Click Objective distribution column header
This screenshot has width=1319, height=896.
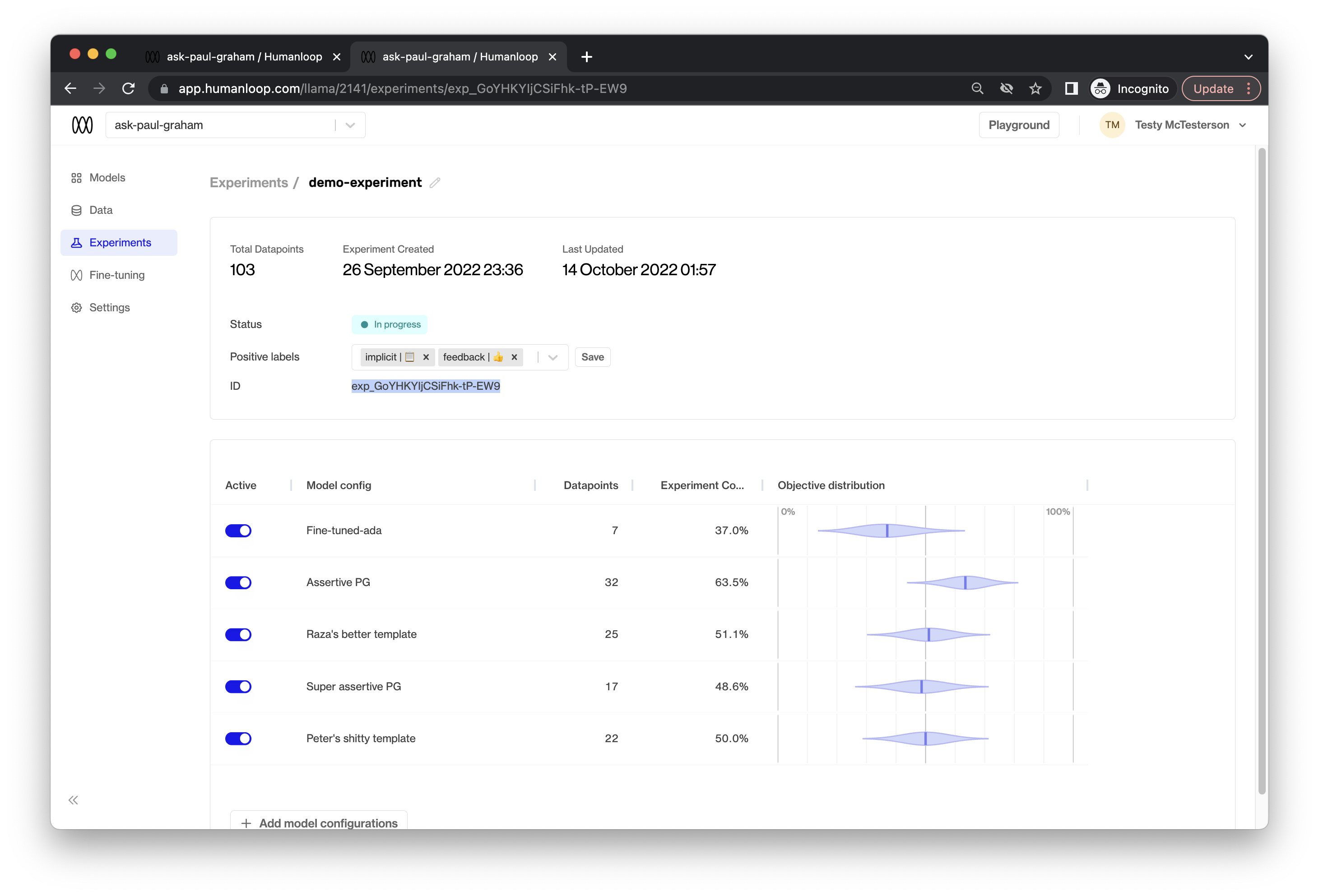[831, 485]
